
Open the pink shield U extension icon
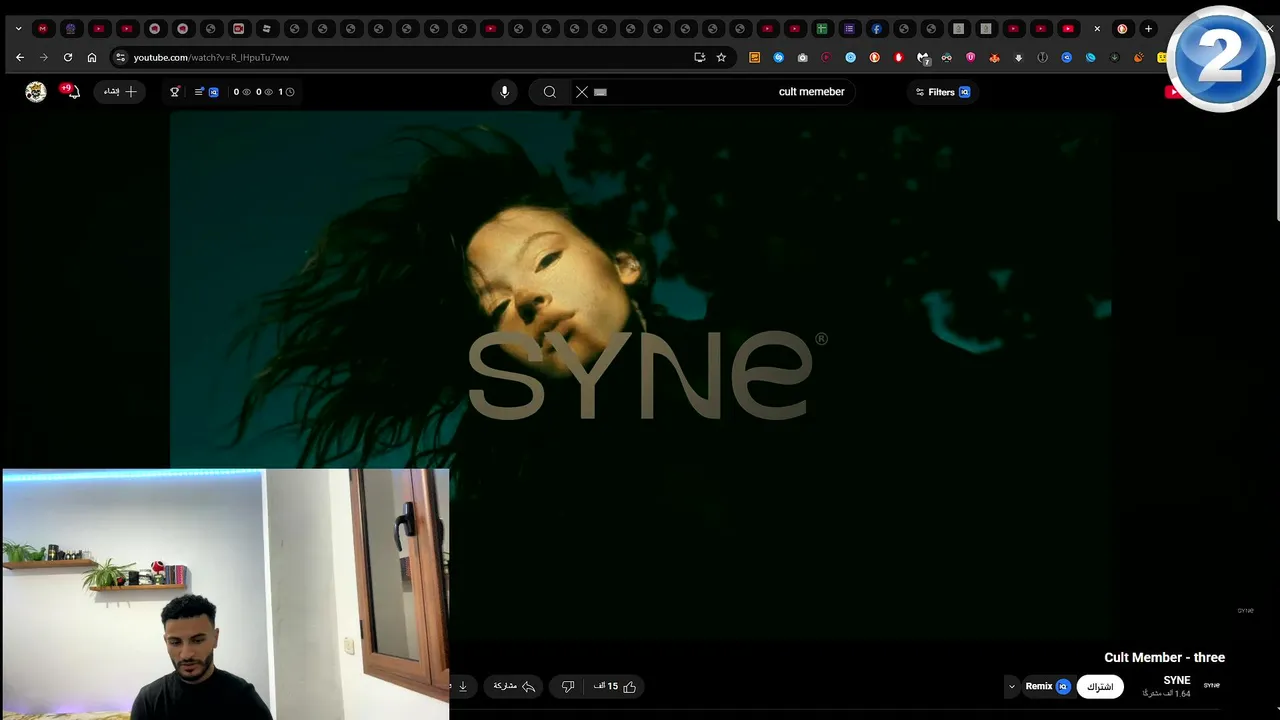(x=970, y=58)
